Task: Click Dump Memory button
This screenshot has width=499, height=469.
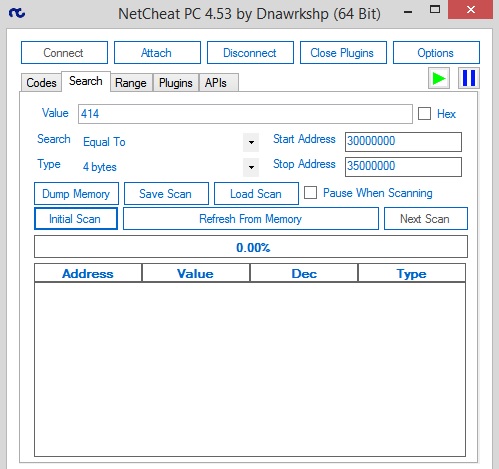Action: pyautogui.click(x=76, y=193)
